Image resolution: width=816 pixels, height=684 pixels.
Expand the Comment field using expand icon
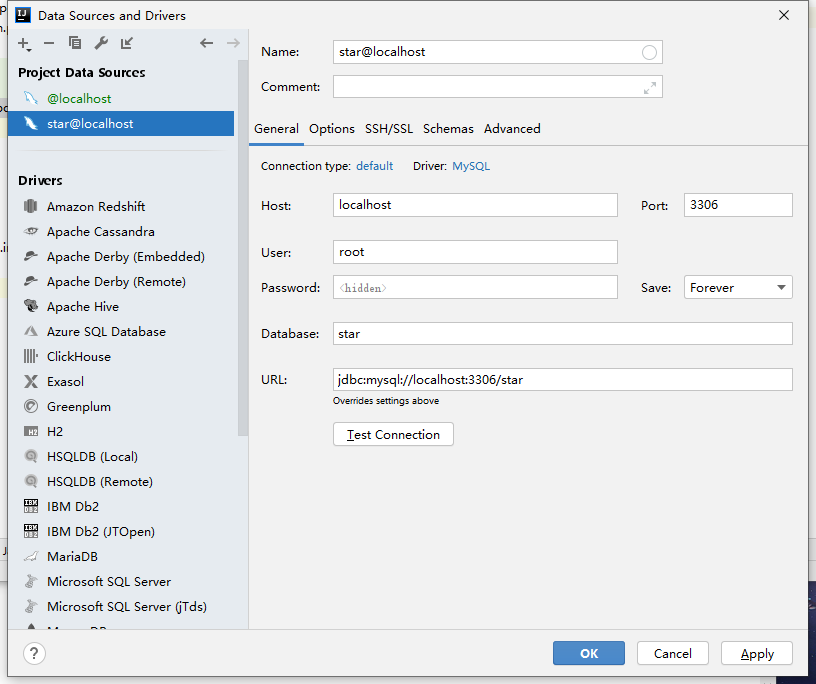[650, 88]
